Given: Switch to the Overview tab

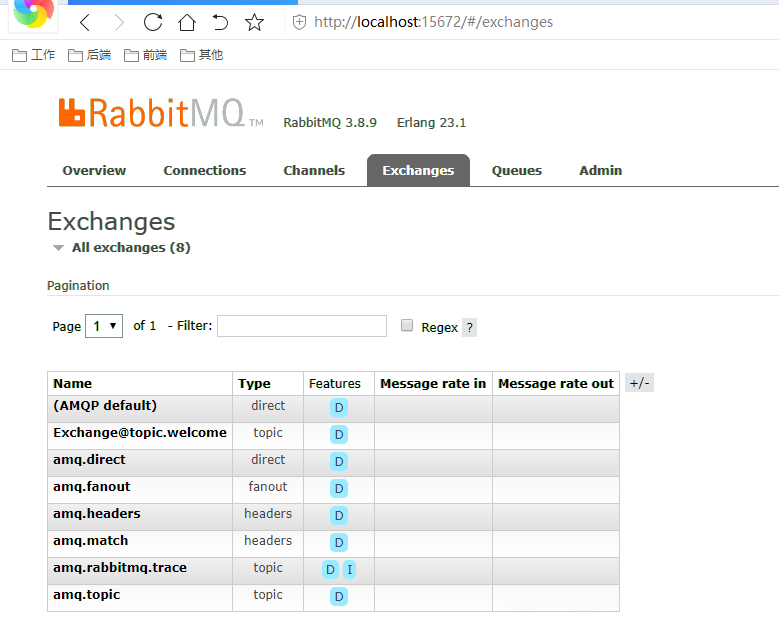Looking at the screenshot, I should coord(94,170).
